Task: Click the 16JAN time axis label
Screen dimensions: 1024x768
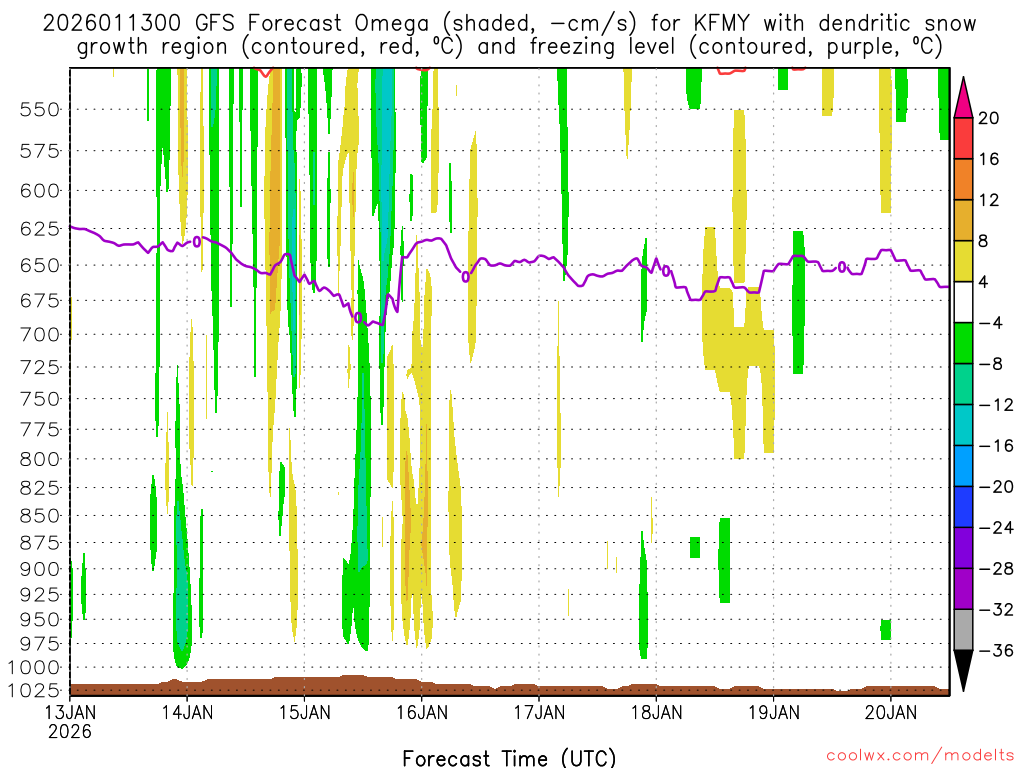Action: point(422,712)
